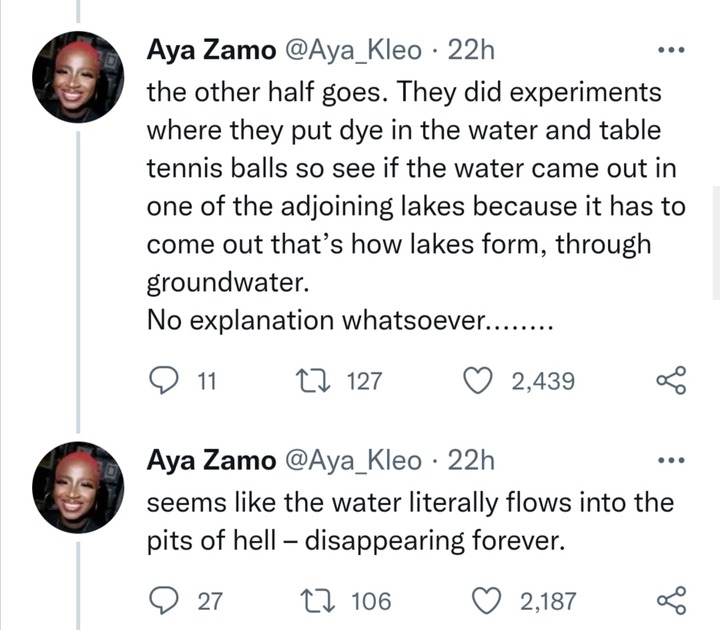Click the page scrollbar on the right edge

click(x=716, y=242)
